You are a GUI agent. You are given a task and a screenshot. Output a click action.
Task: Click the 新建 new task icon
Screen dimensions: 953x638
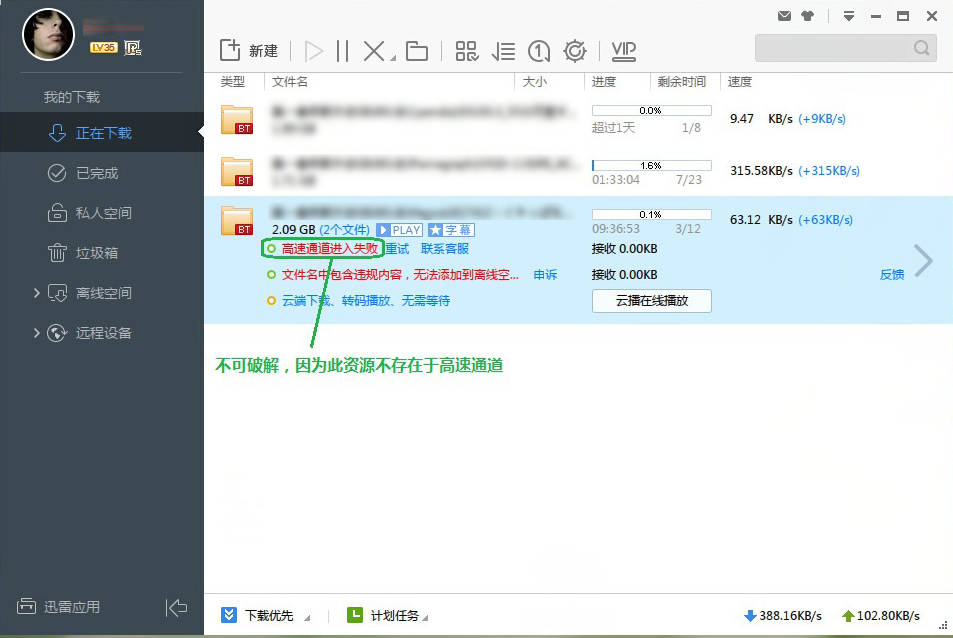pyautogui.click(x=231, y=51)
